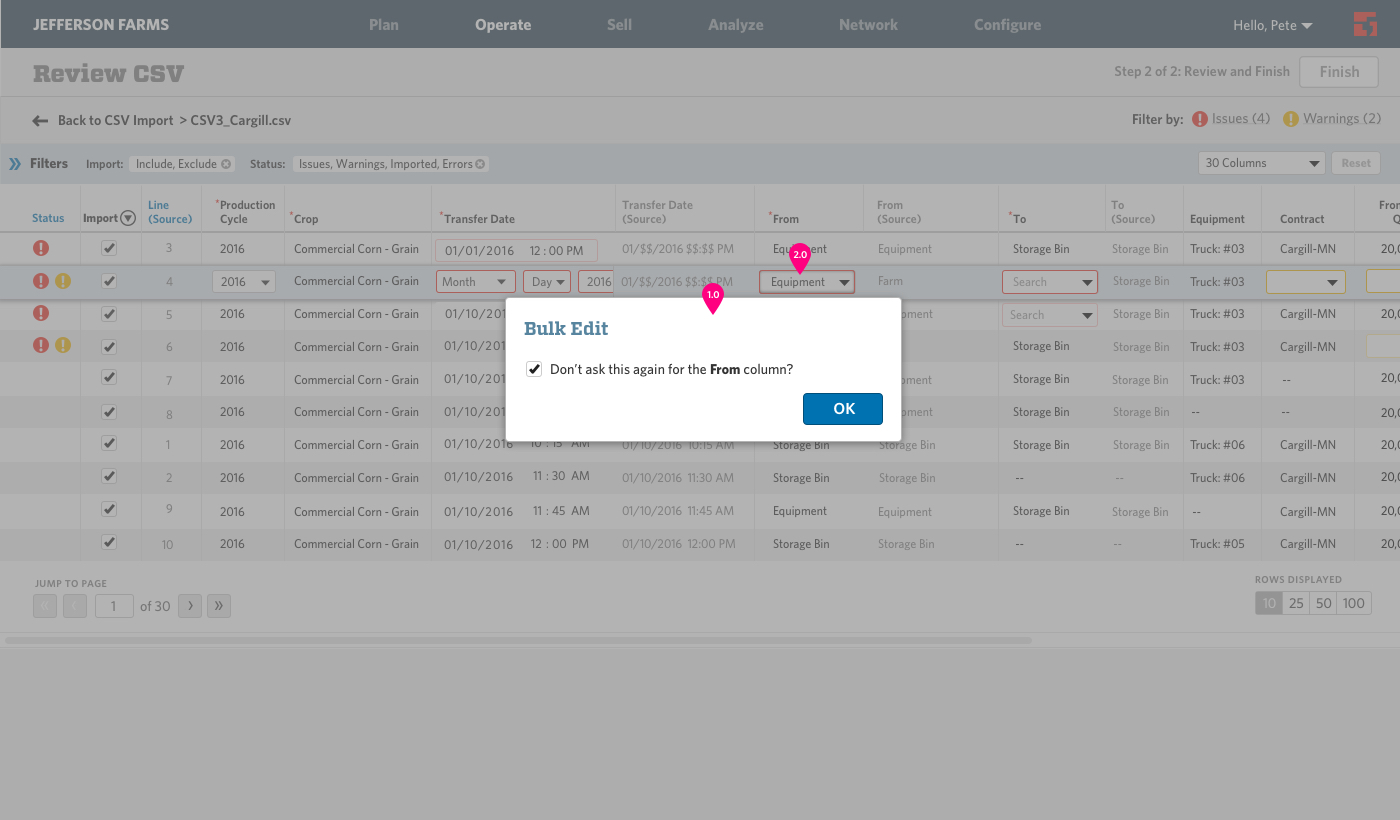Viewport: 1400px width, 820px height.
Task: Uncheck Import checkbox for line 7
Action: coord(110,378)
